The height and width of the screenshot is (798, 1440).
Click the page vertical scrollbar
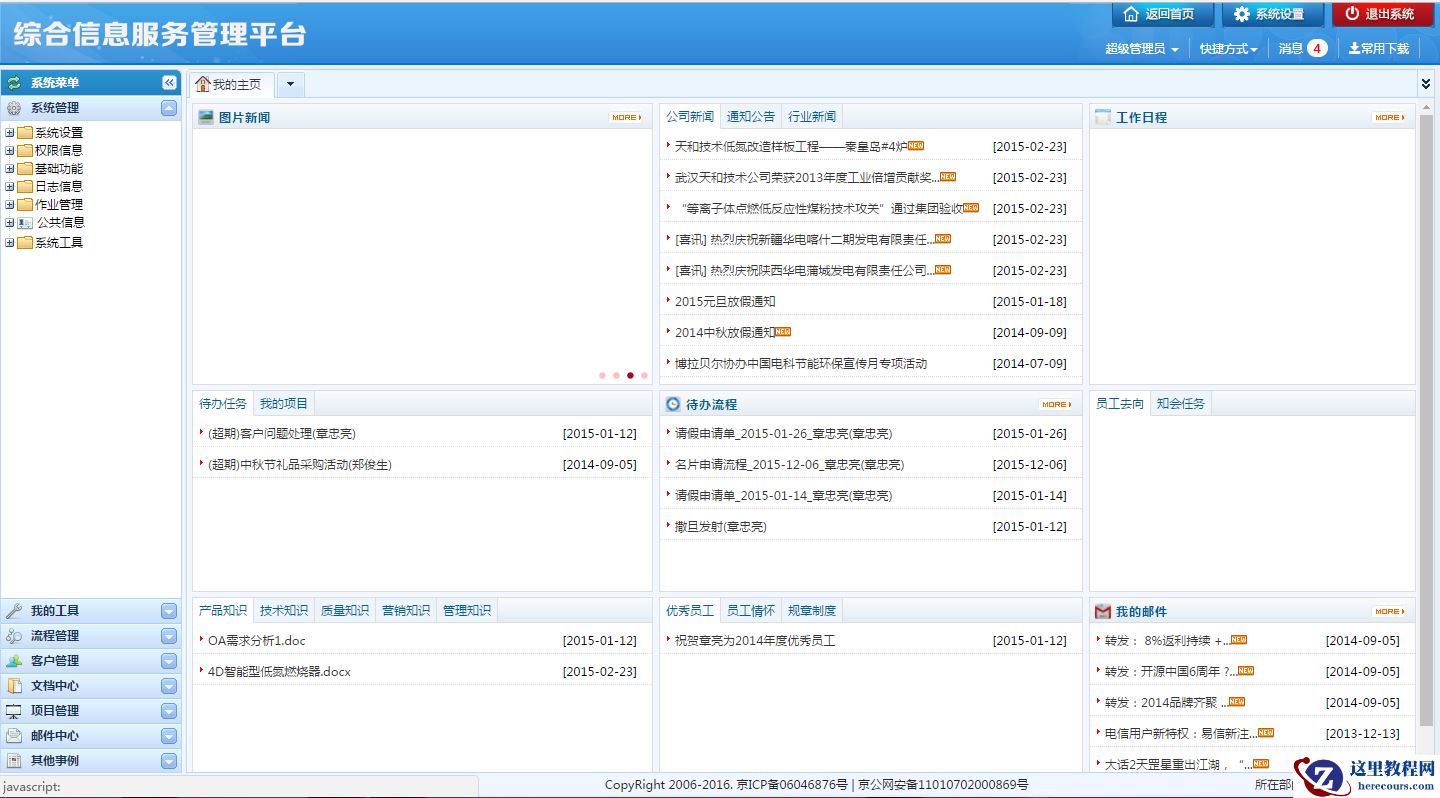[x=1426, y=400]
